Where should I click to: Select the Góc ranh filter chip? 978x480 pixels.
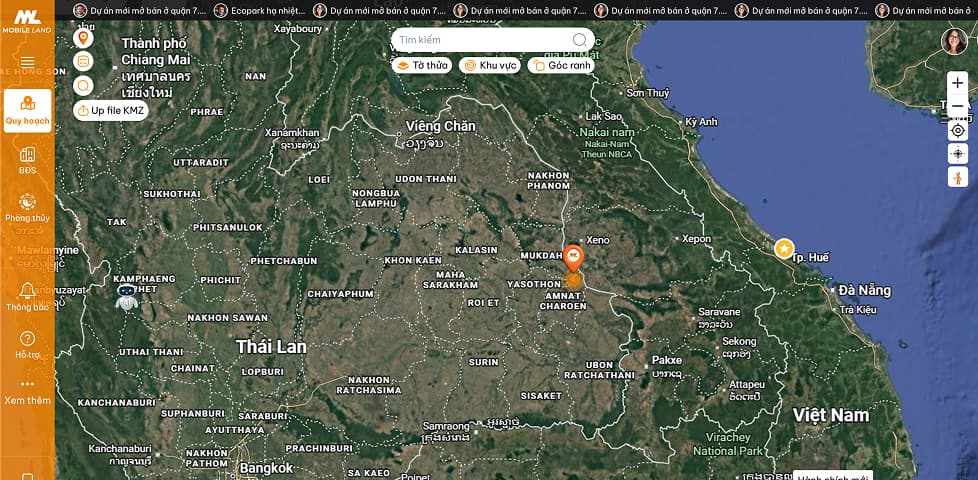click(x=561, y=65)
